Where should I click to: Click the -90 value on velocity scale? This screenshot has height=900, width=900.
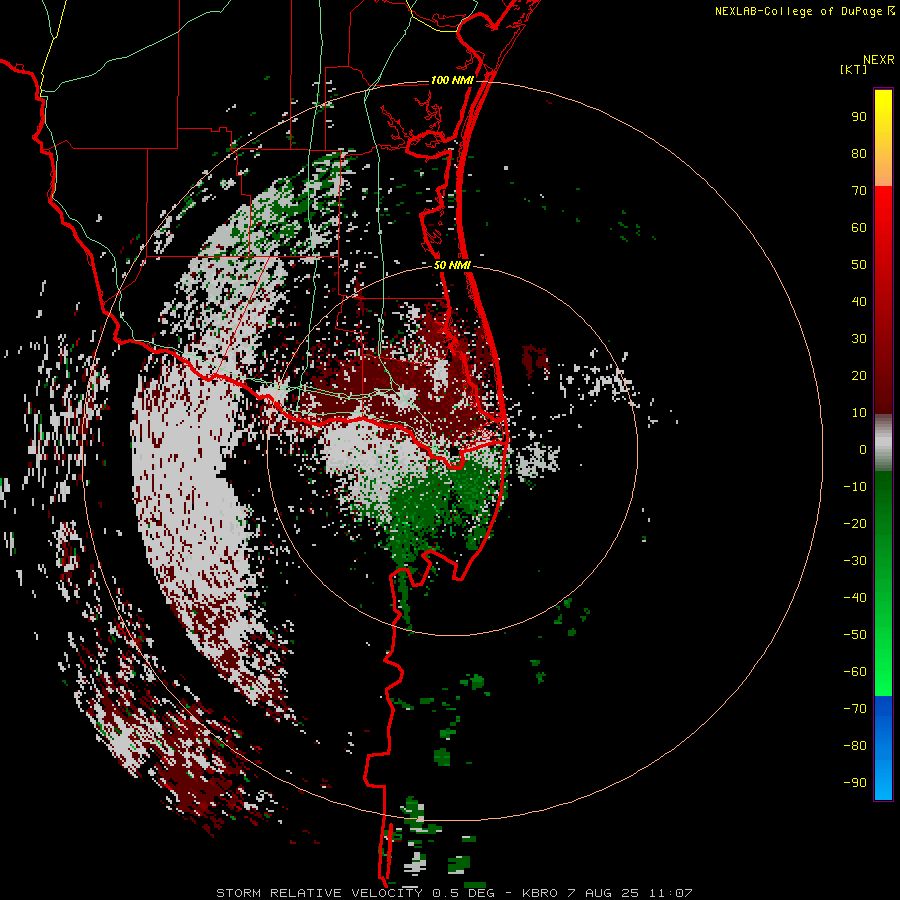pos(855,783)
